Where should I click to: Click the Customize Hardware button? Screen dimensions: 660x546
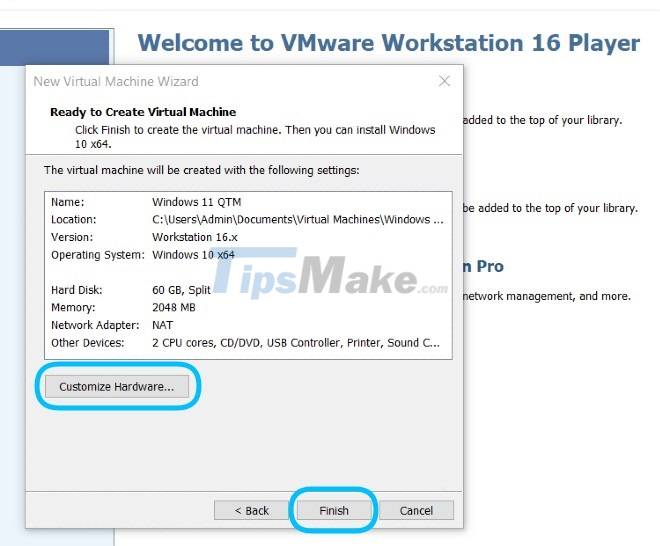tap(117, 386)
